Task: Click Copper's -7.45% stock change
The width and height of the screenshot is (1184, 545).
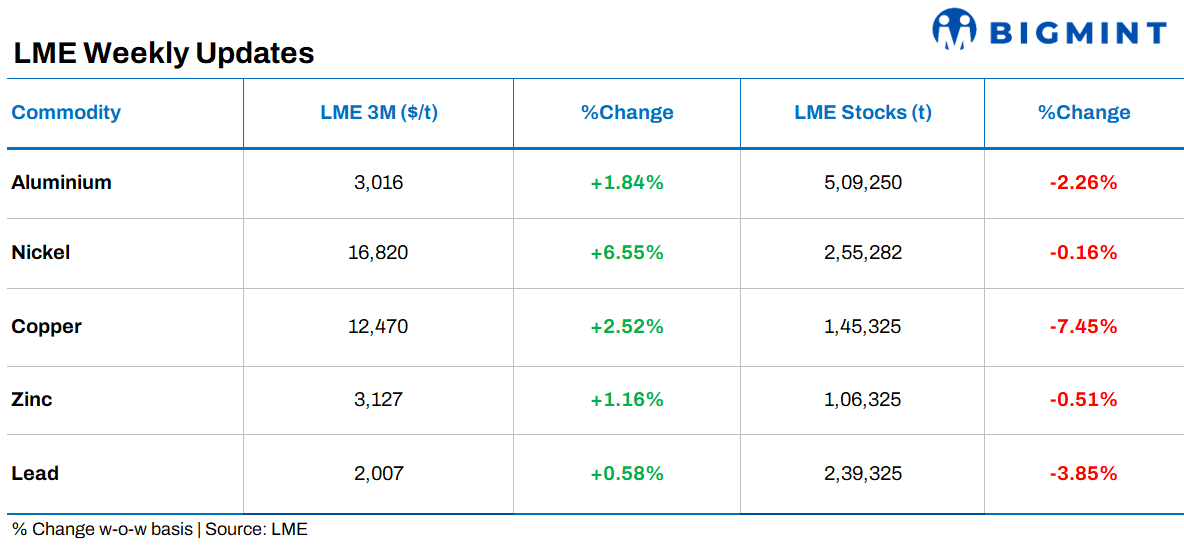Action: 1083,326
